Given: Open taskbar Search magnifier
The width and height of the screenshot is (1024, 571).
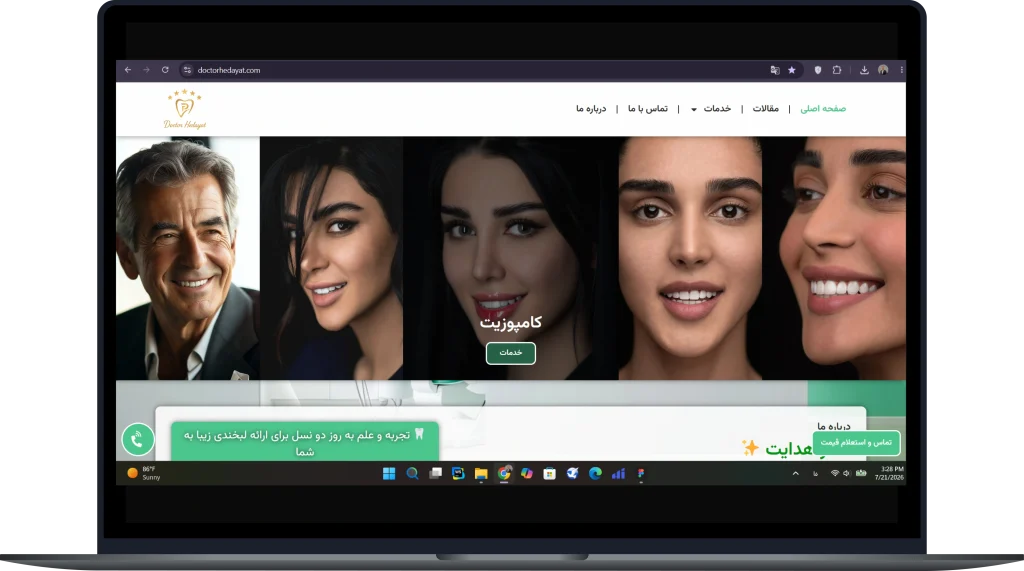Looking at the screenshot, I should coord(412,474).
